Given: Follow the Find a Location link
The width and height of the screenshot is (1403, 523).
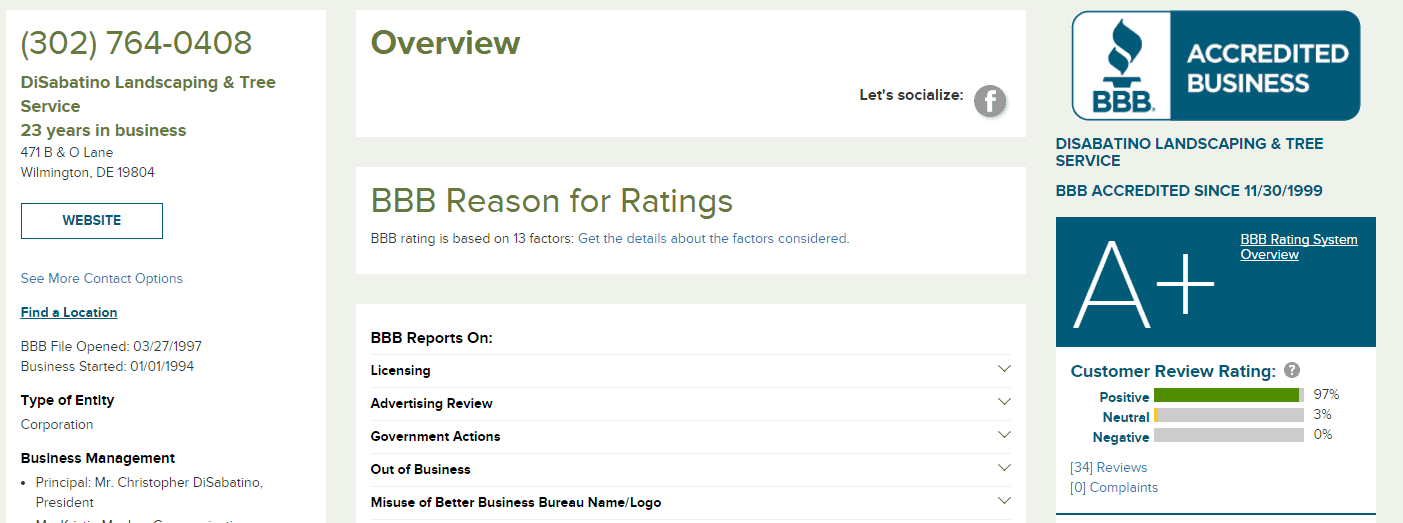Looking at the screenshot, I should click(69, 312).
